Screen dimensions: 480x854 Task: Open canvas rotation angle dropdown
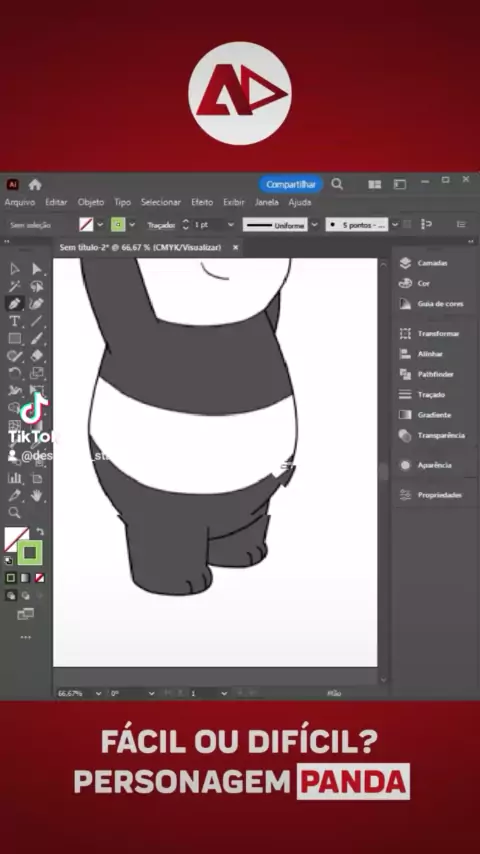click(151, 693)
